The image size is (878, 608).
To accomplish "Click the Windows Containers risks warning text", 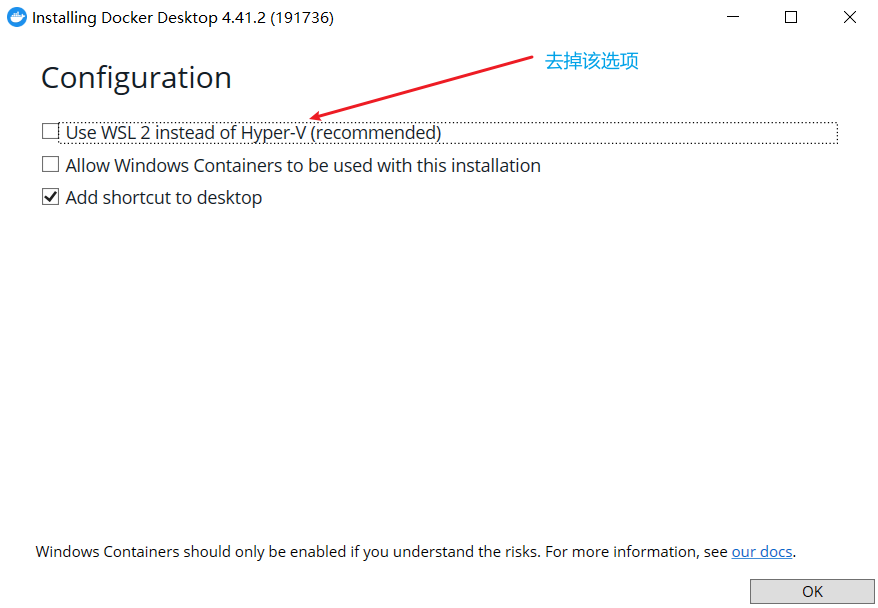I will pyautogui.click(x=415, y=552).
